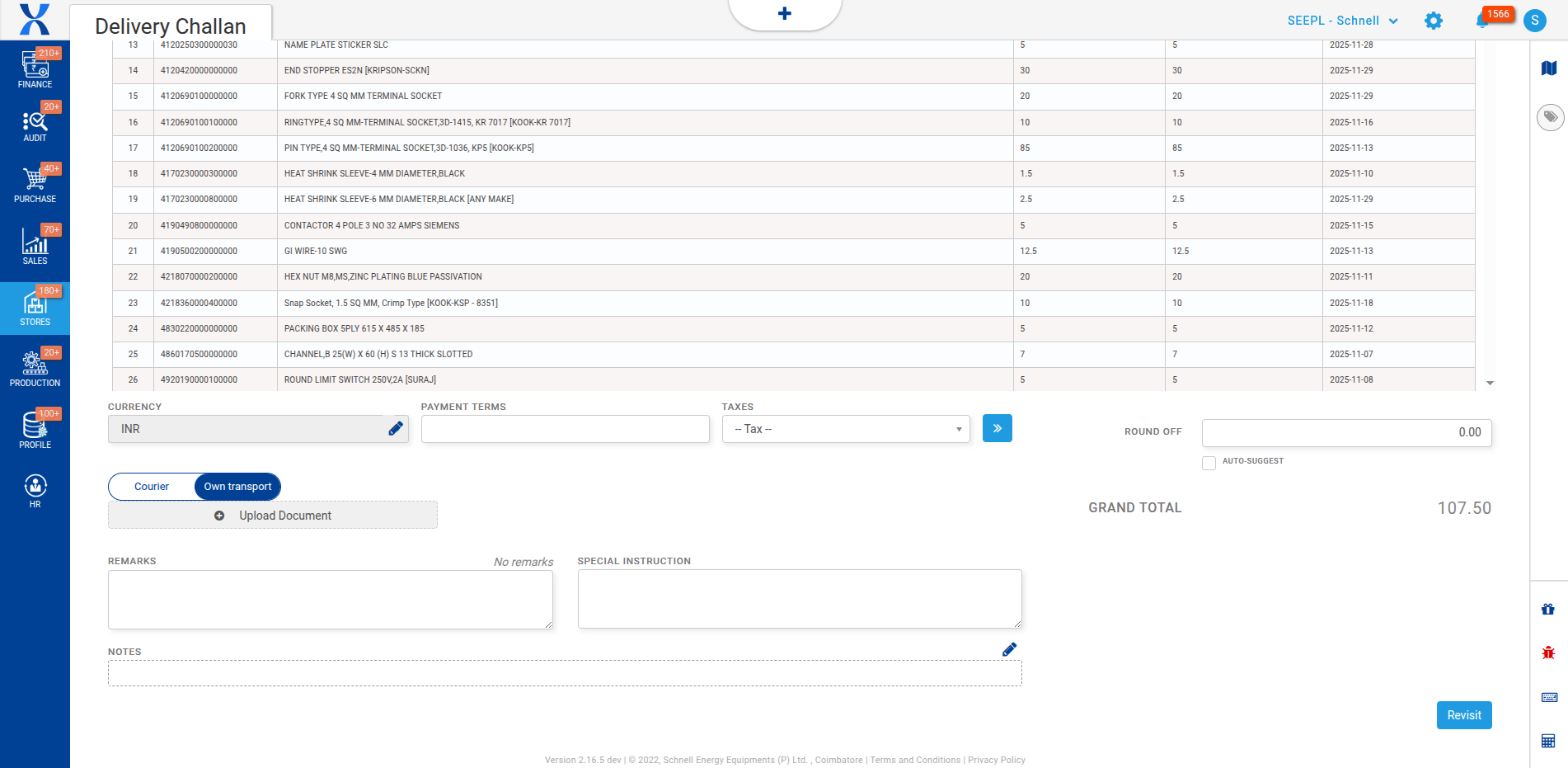Open the Tax dropdown

pyautogui.click(x=845, y=429)
